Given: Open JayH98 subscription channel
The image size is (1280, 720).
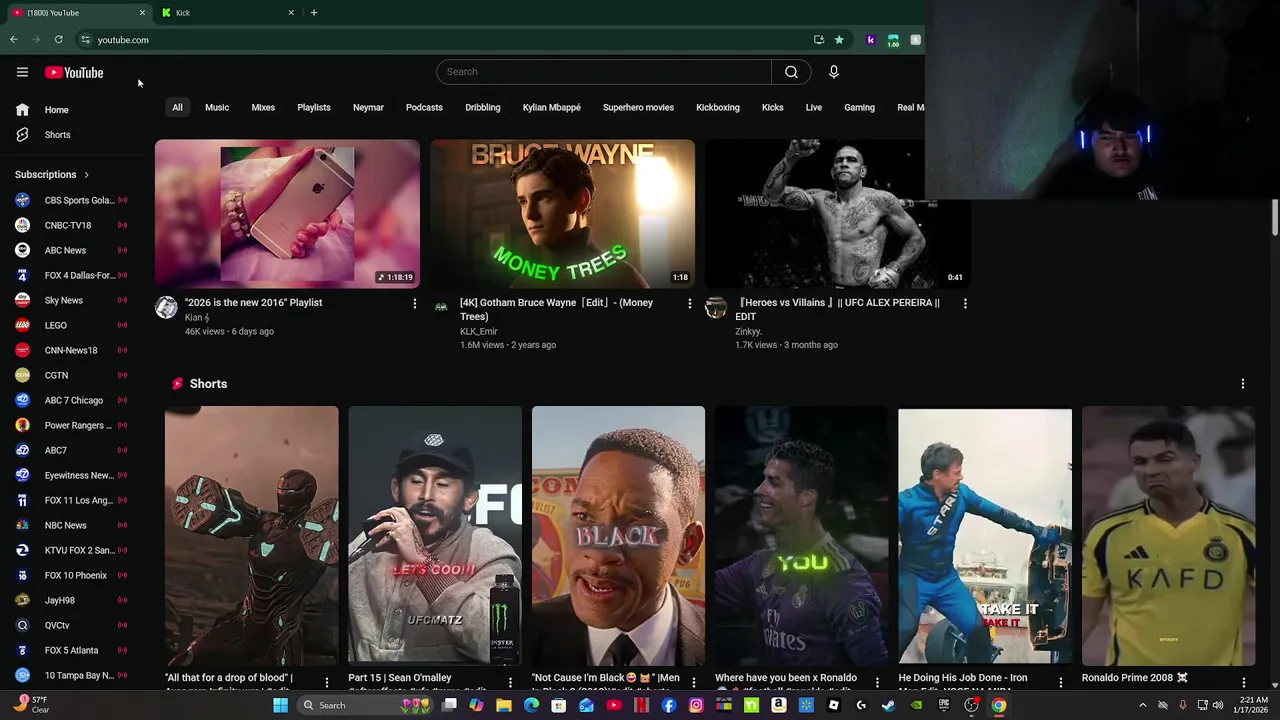Looking at the screenshot, I should tap(72, 600).
